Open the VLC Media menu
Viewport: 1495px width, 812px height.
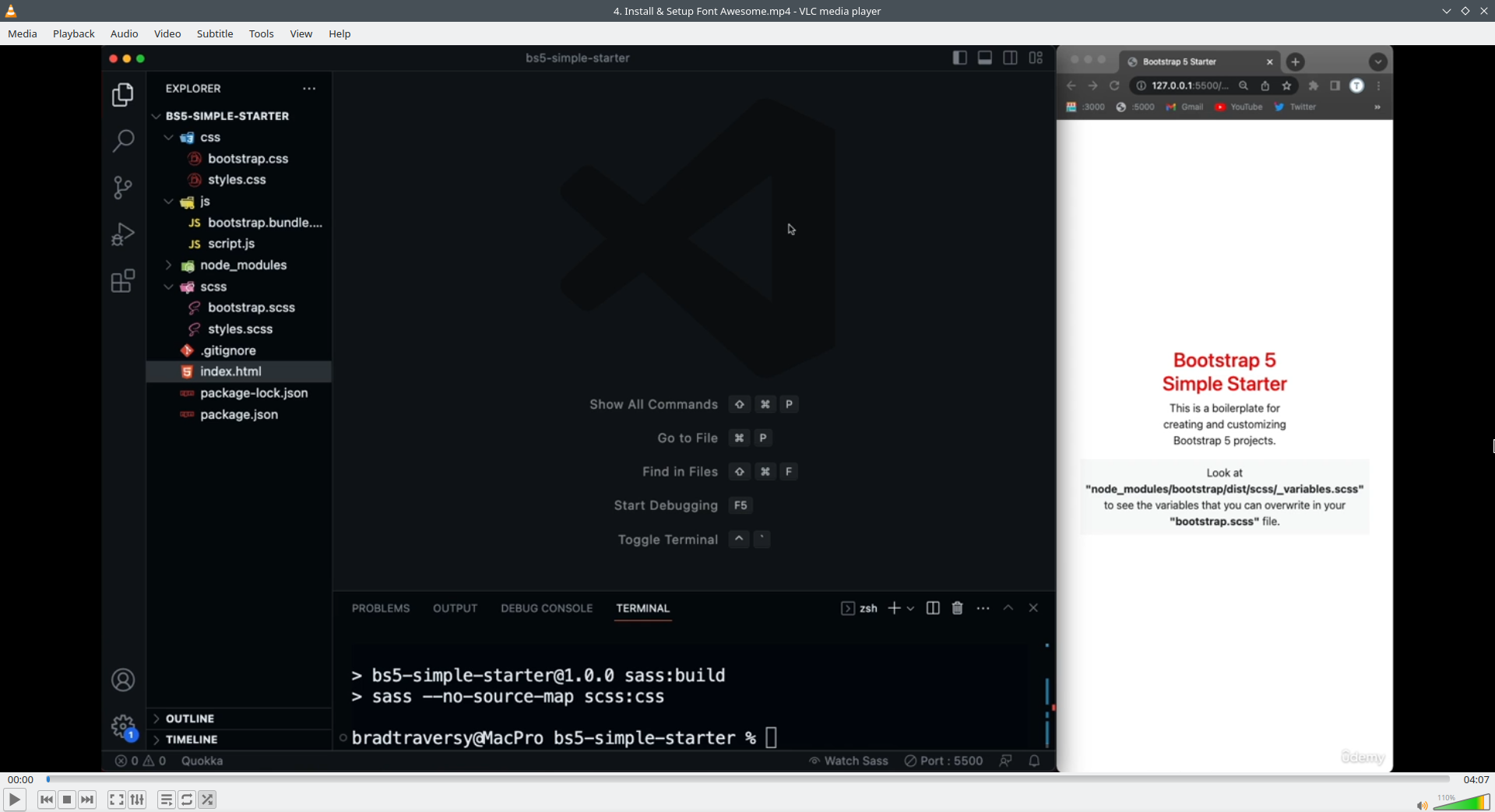pyautogui.click(x=23, y=33)
